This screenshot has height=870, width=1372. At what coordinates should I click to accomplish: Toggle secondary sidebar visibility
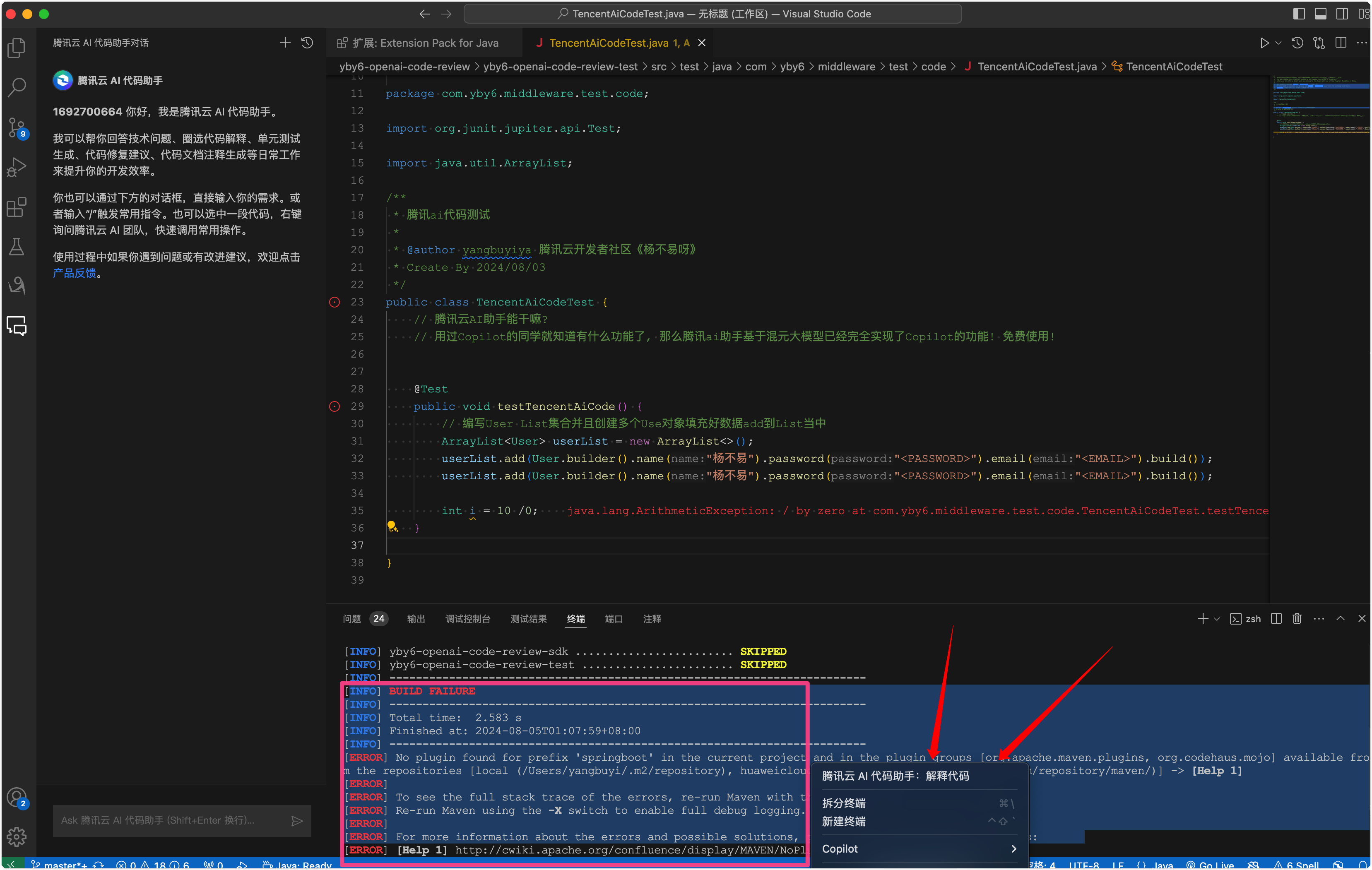1342,14
